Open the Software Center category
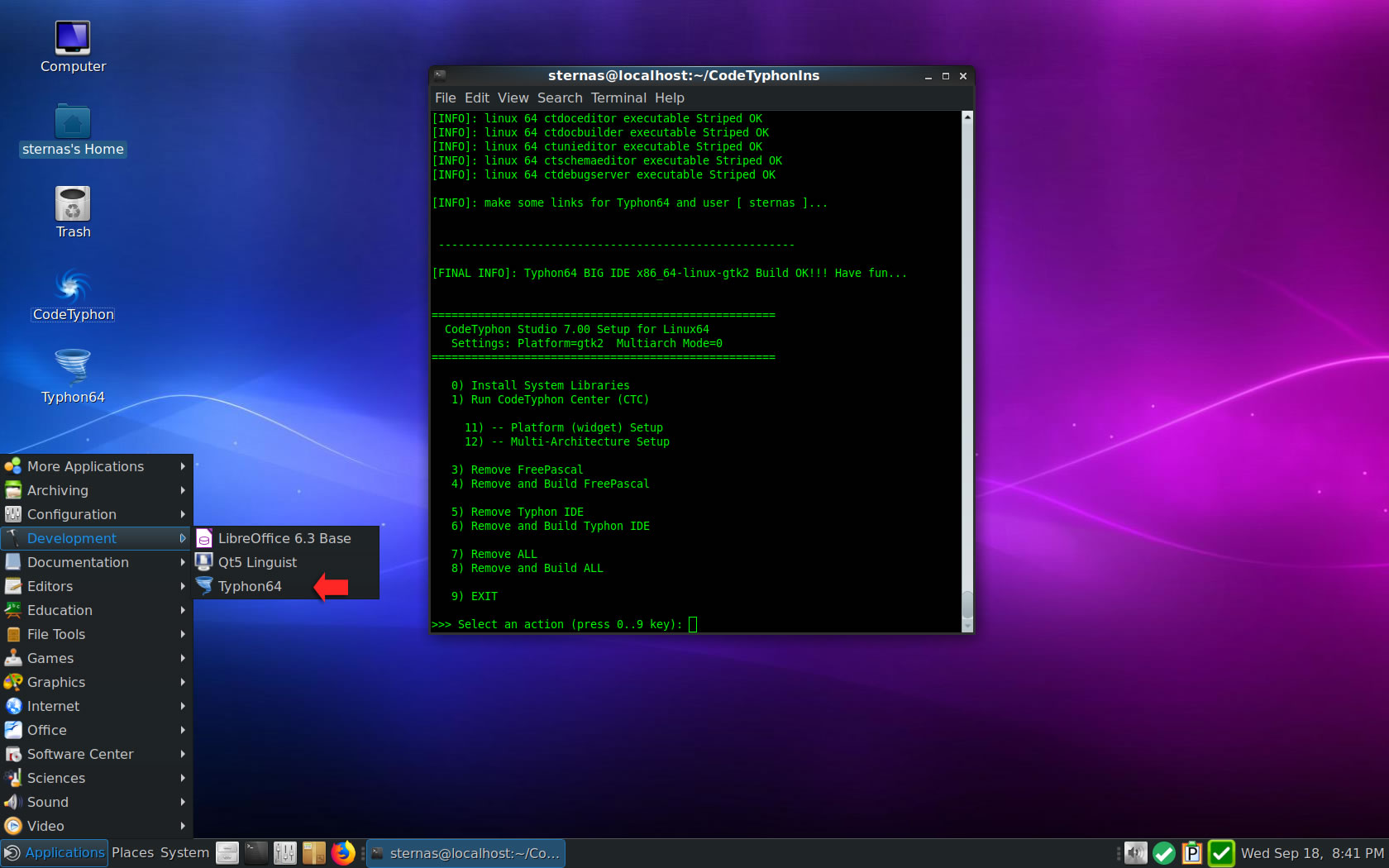Viewport: 1389px width, 868px height. (x=97, y=754)
